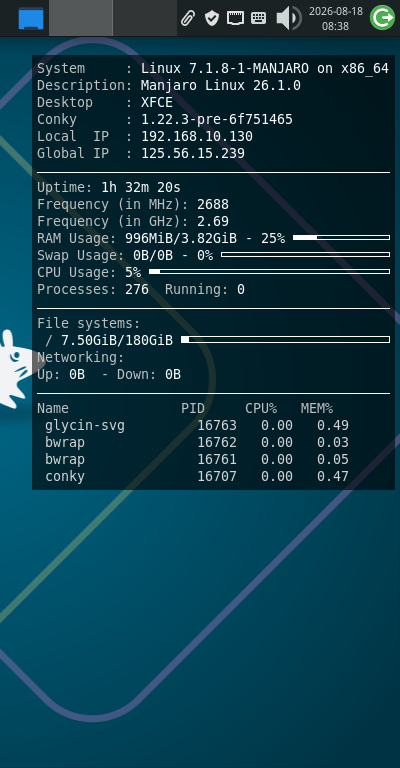
Task: Click the MHz frequency value '2688'
Action: 213,204
